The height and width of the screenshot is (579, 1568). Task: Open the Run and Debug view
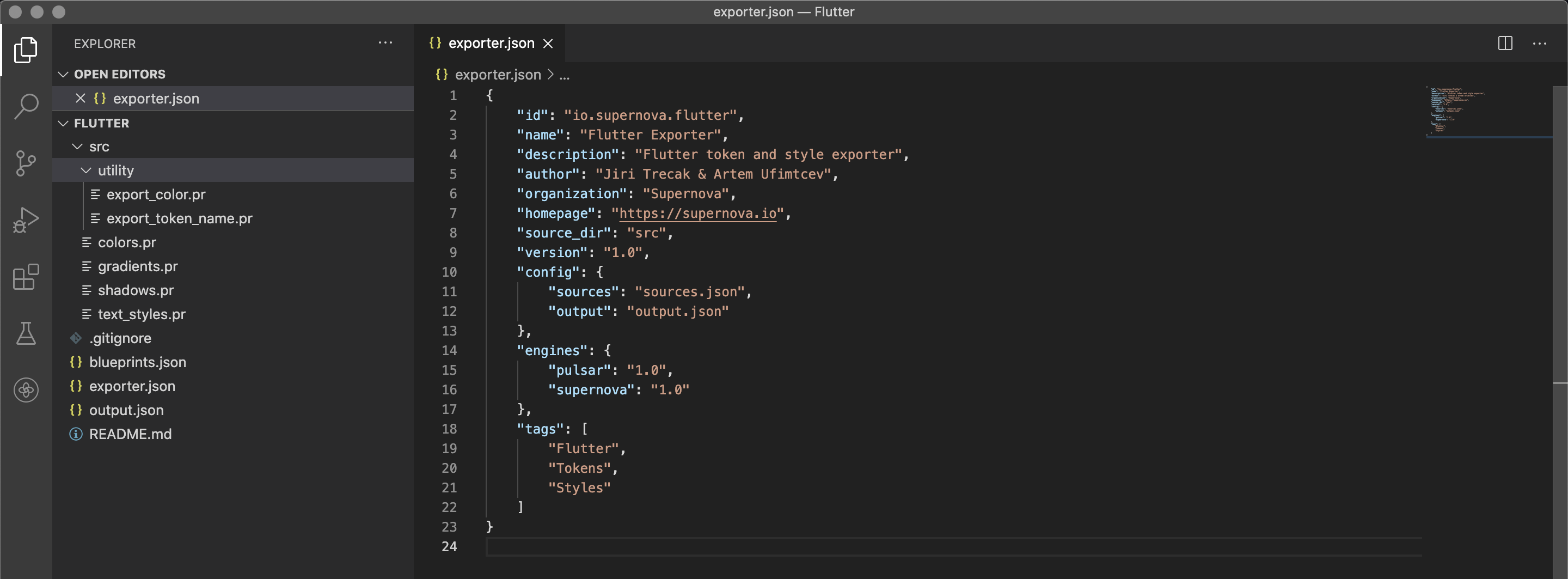pos(26,220)
